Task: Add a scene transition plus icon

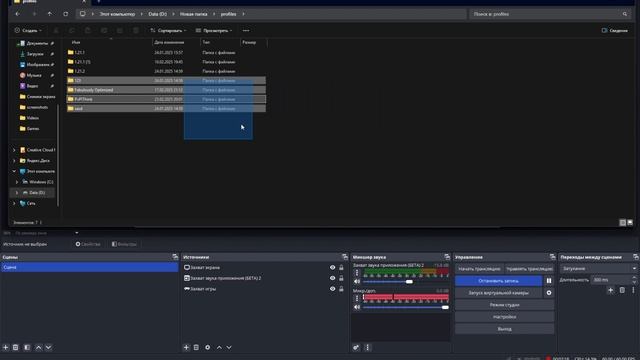Action: pos(610,290)
